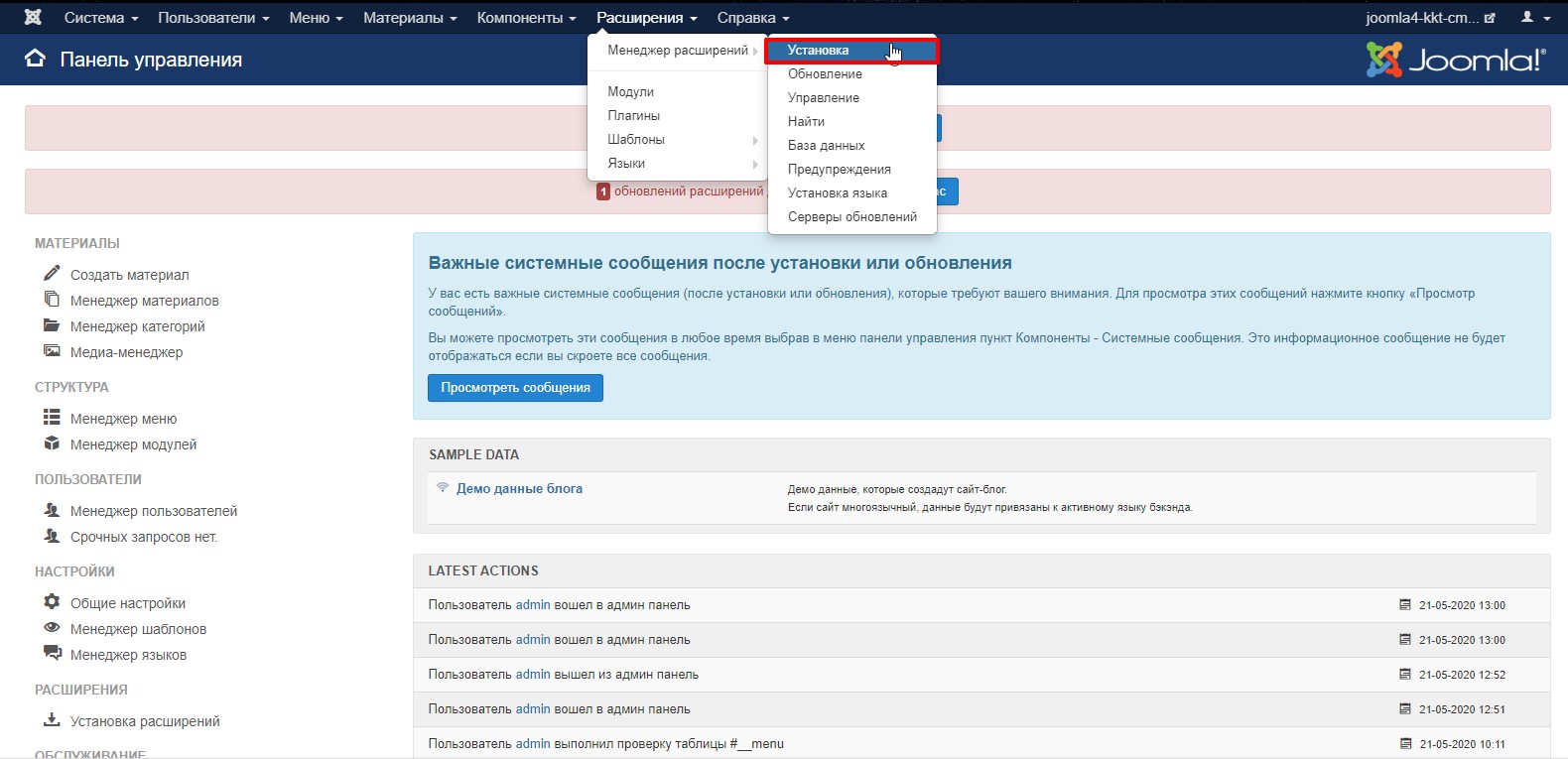1568x759 pixels.
Task: Expand Менеджер расширений submenu entry
Action: (678, 51)
